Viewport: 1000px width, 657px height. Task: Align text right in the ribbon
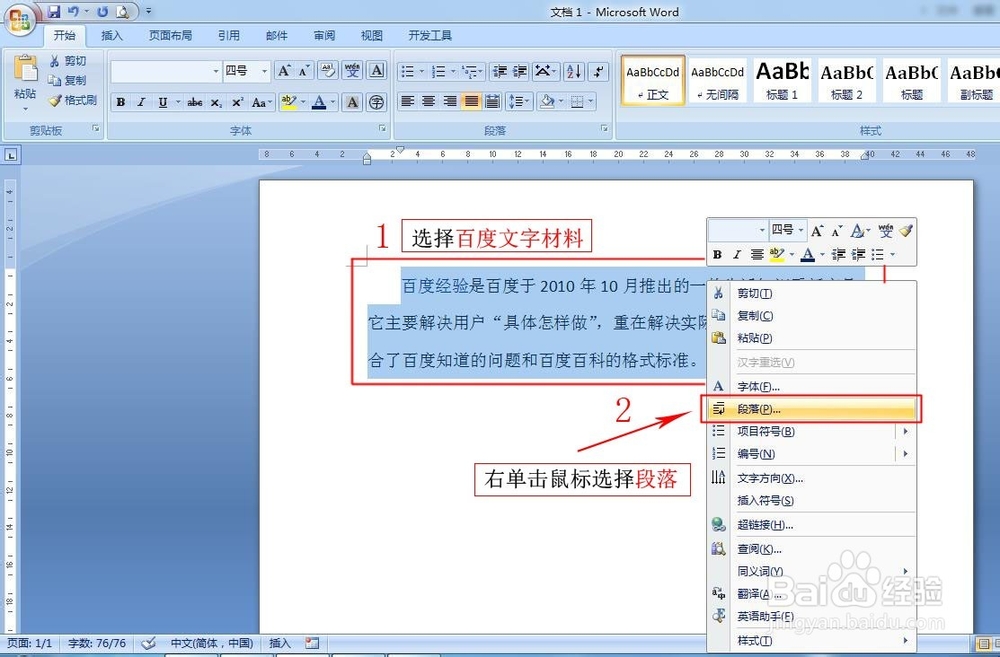tap(450, 102)
